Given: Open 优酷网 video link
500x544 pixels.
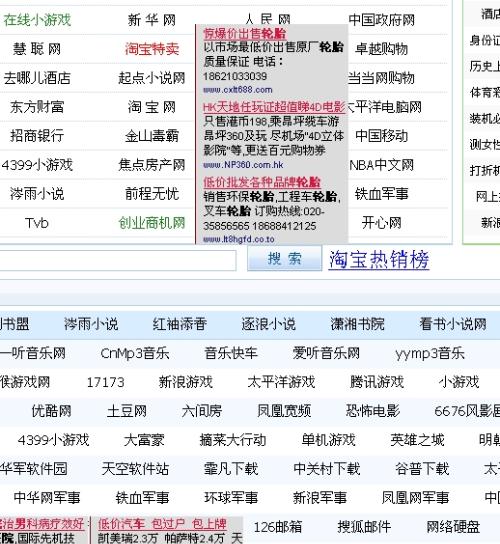Looking at the screenshot, I should 51,411.
